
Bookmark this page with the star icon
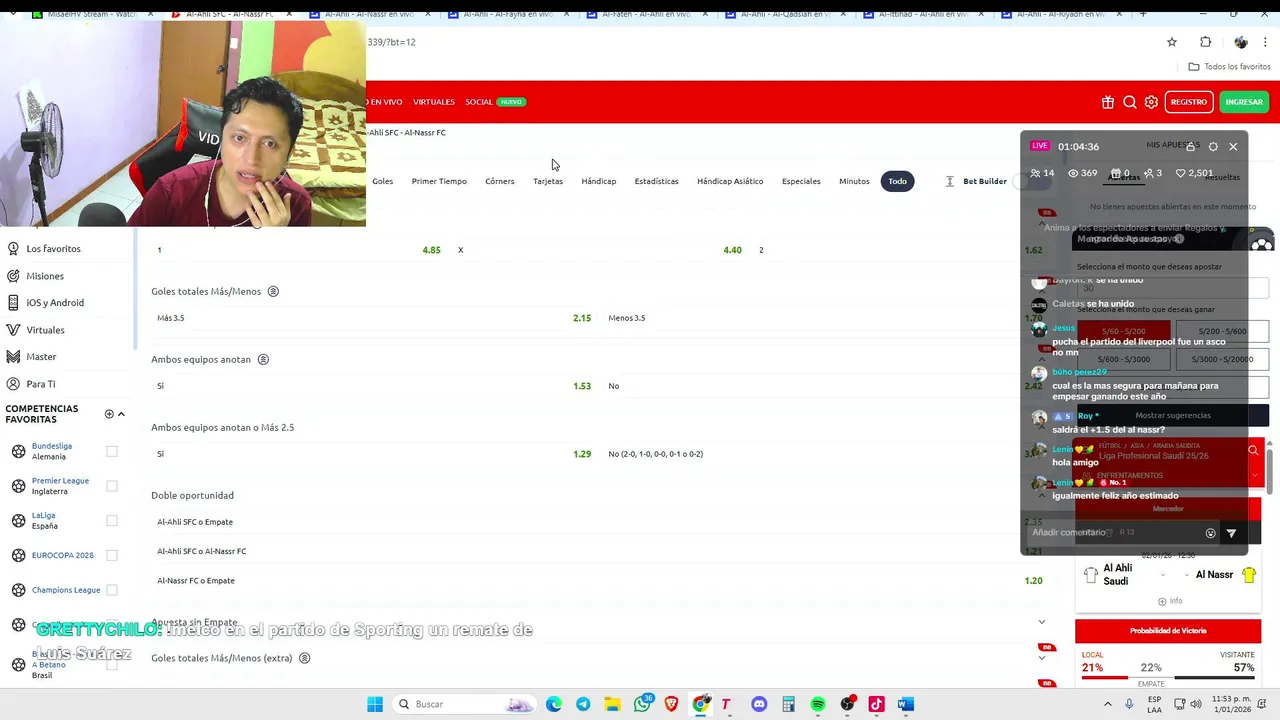pyautogui.click(x=1172, y=42)
